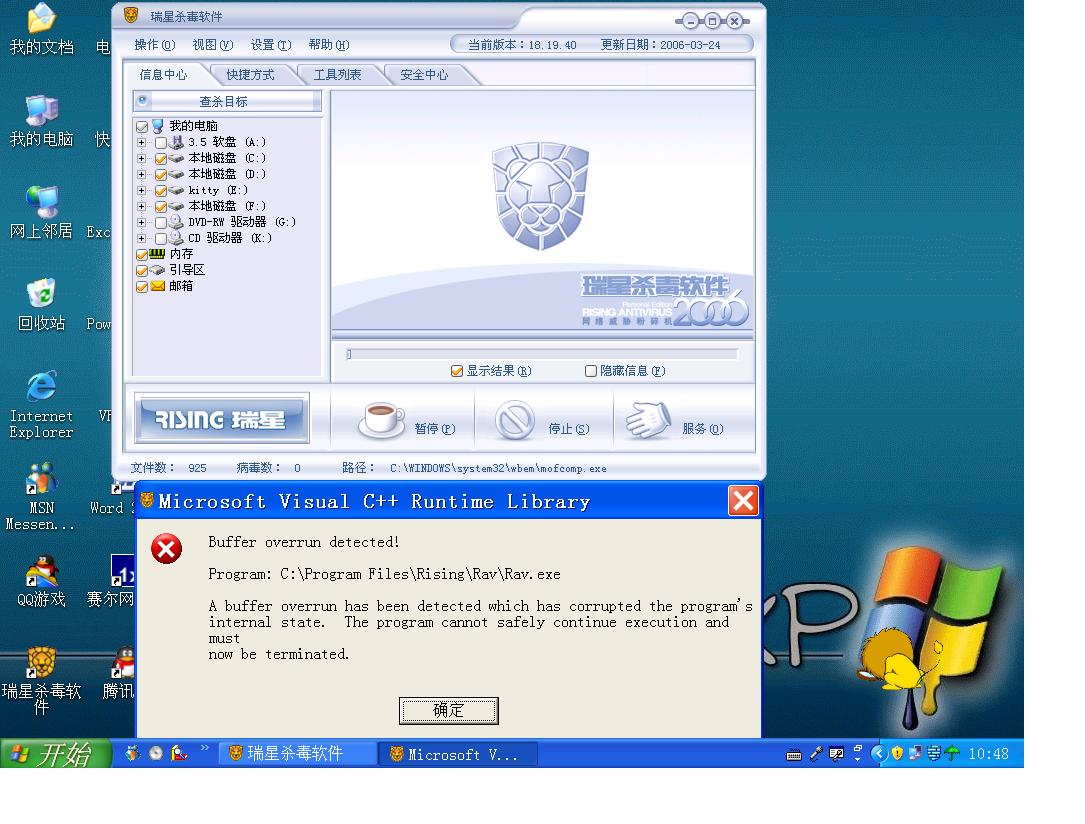
Task: Toggle 内存 scan target checkbox
Action: click(x=142, y=255)
